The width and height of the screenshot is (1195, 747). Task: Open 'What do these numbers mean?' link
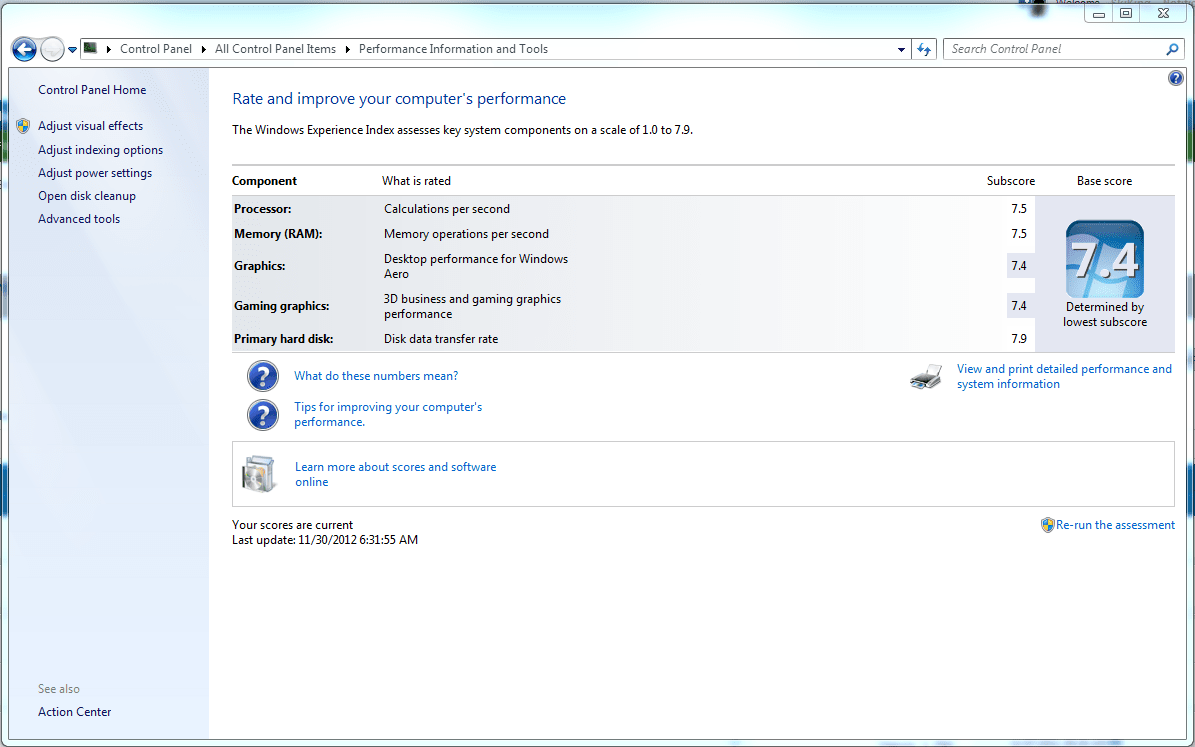(x=376, y=376)
